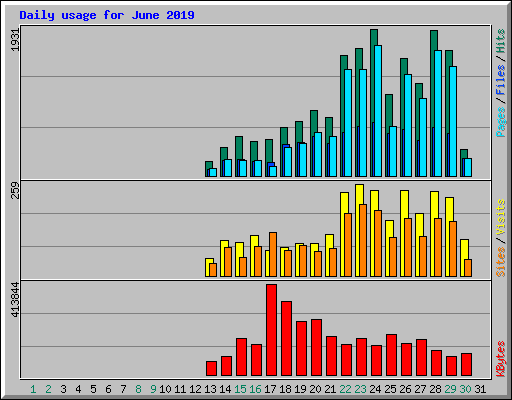This screenshot has width=512, height=400.
Task: Select the y-axis label 413844
Action: pyautogui.click(x=16, y=299)
